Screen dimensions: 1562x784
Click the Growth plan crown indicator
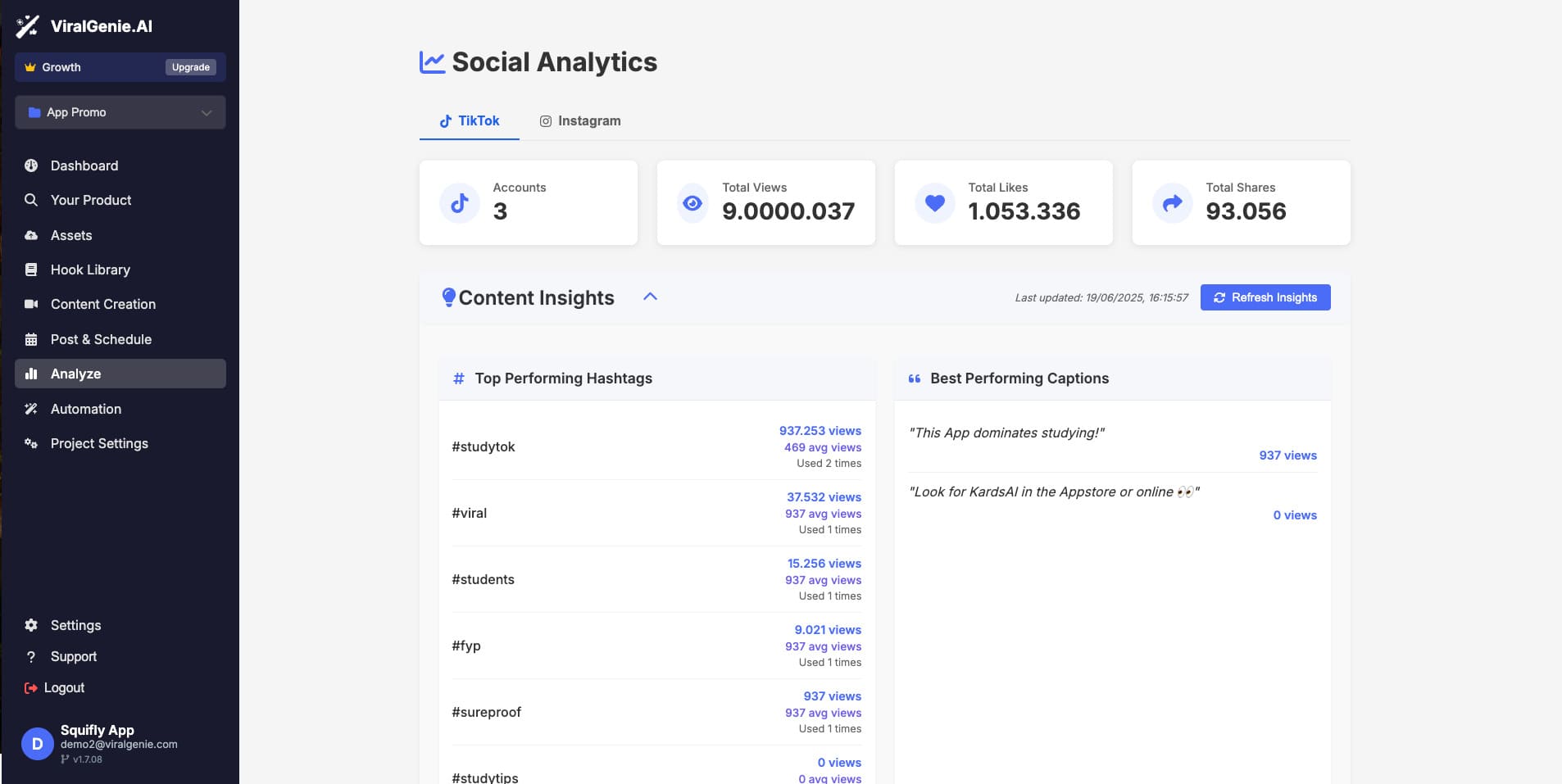point(30,66)
